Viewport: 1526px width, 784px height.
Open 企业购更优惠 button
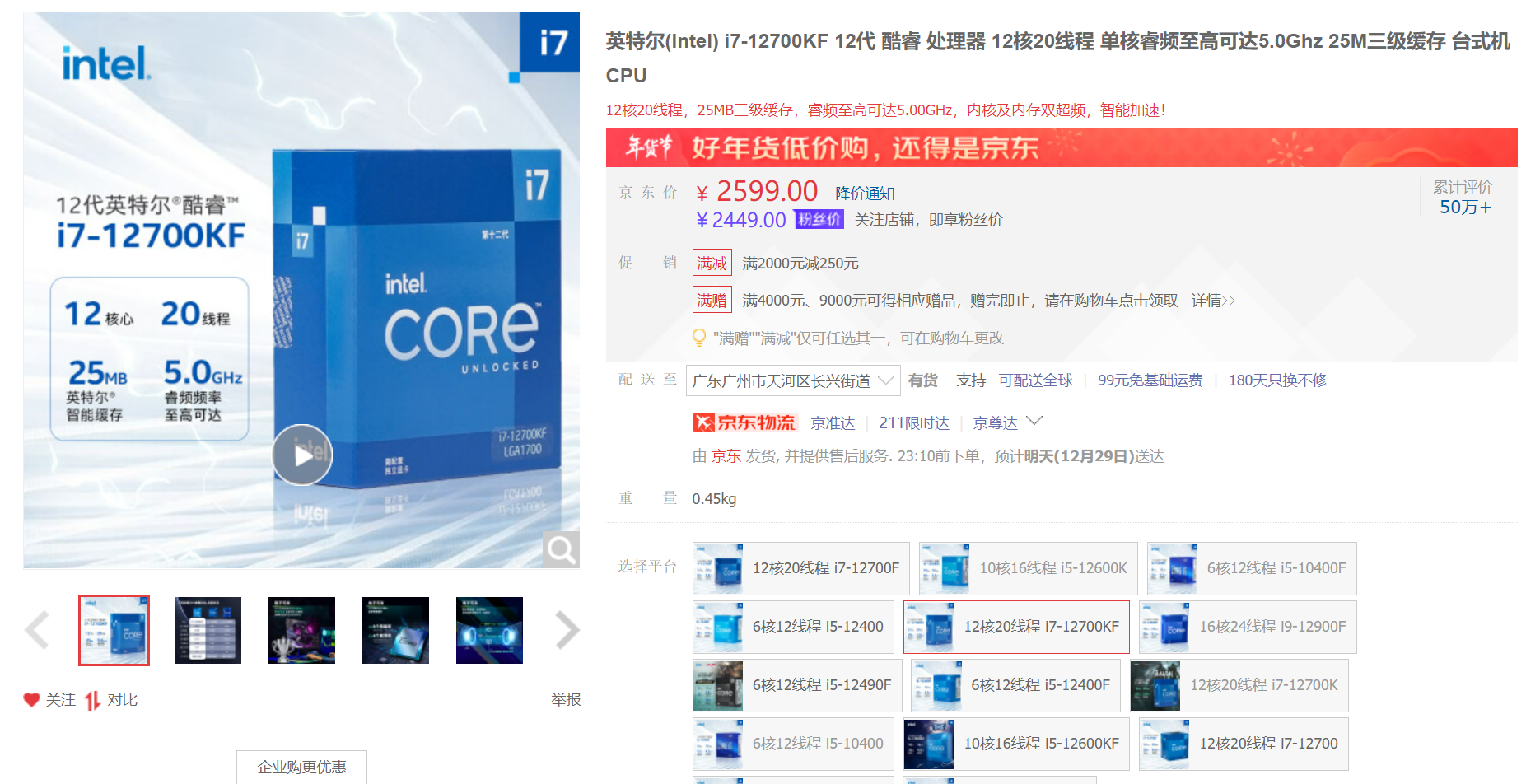tap(301, 767)
